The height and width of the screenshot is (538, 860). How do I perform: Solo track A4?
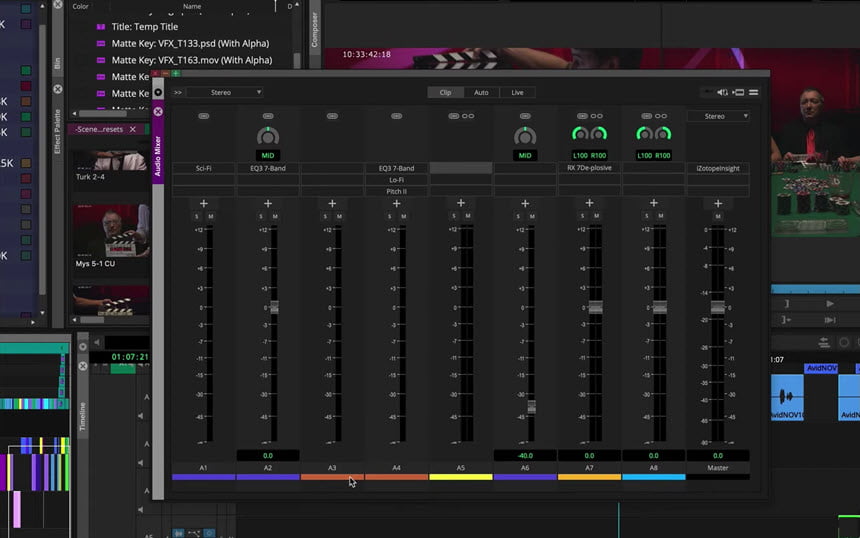[x=389, y=217]
